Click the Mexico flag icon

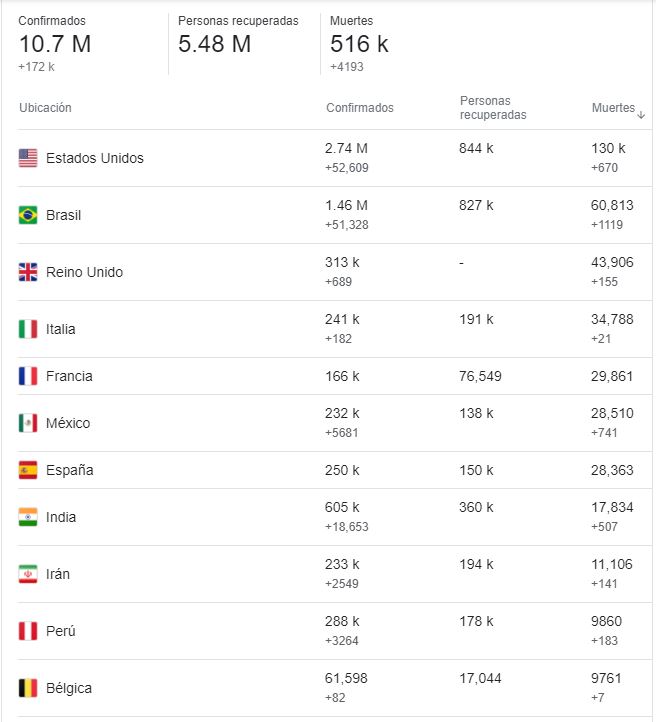28,423
